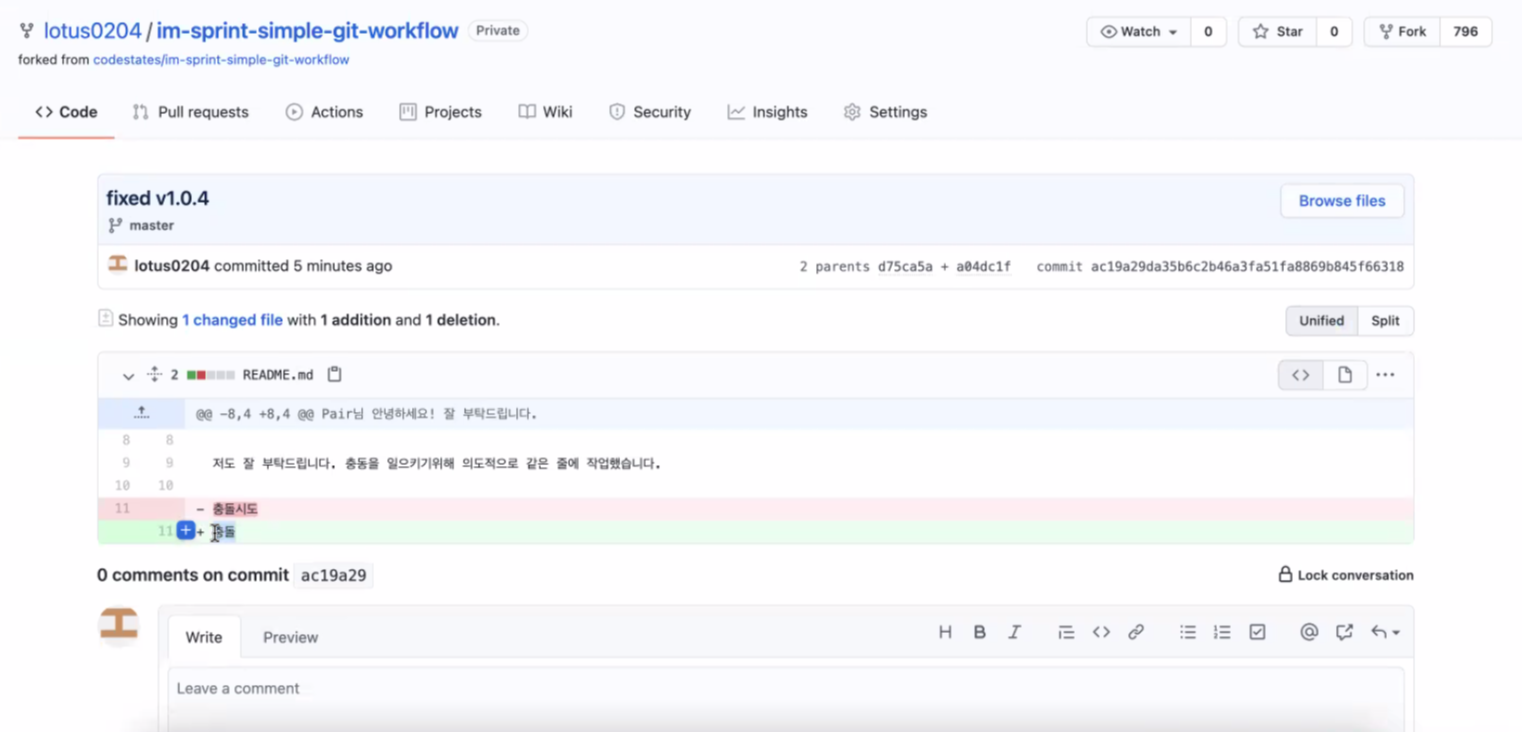
Task: Open parent commit a04dc1f
Action: tap(983, 267)
